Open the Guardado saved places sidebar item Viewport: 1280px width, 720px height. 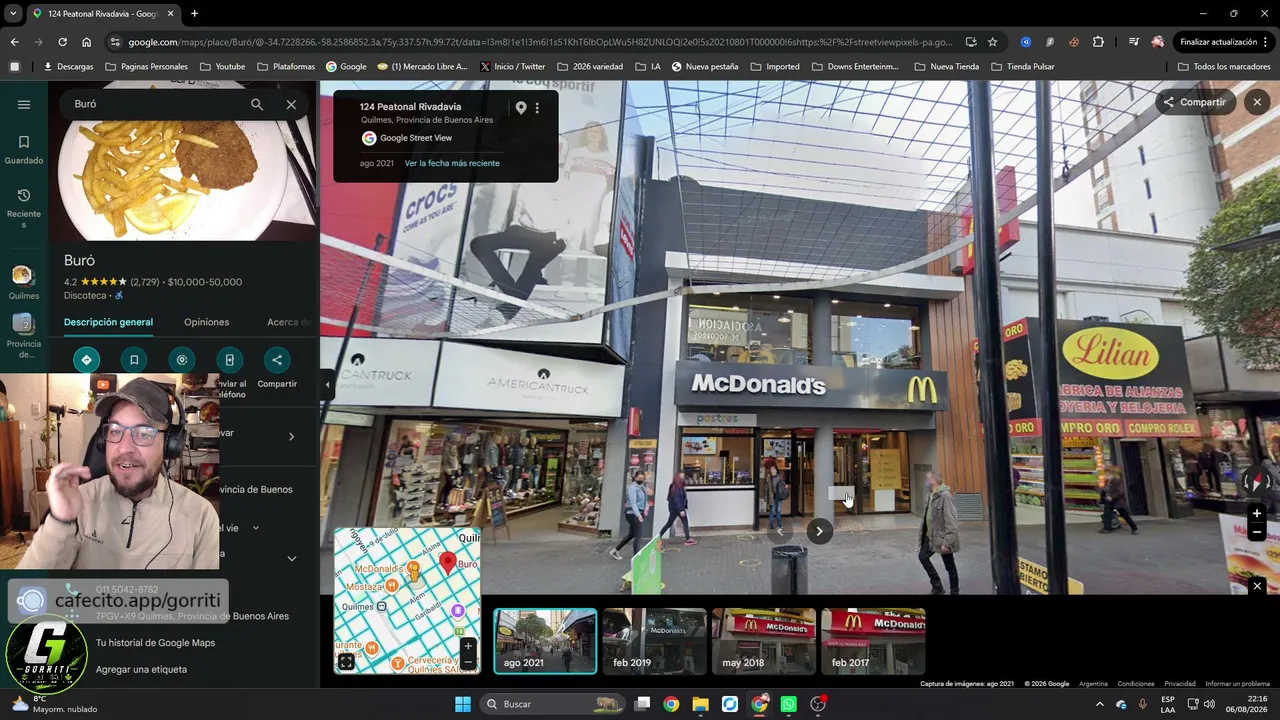(x=24, y=149)
